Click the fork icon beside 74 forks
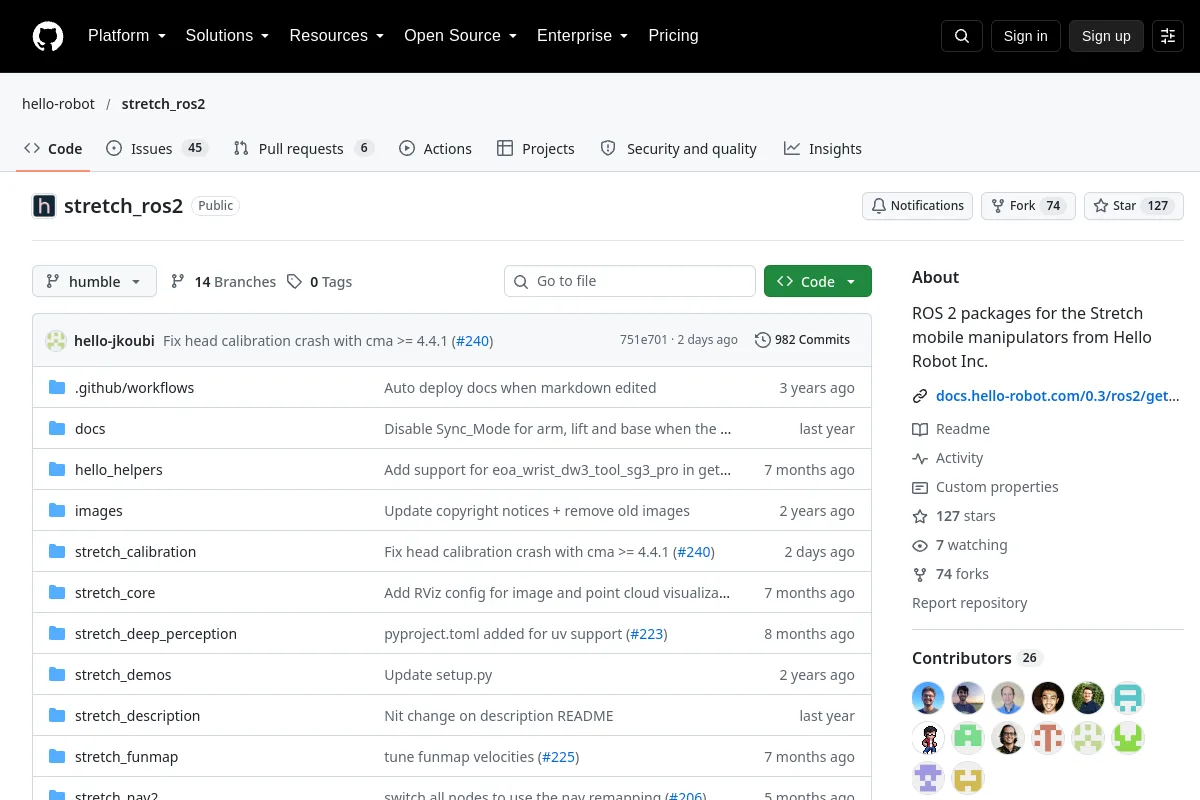This screenshot has height=800, width=1200. (920, 574)
